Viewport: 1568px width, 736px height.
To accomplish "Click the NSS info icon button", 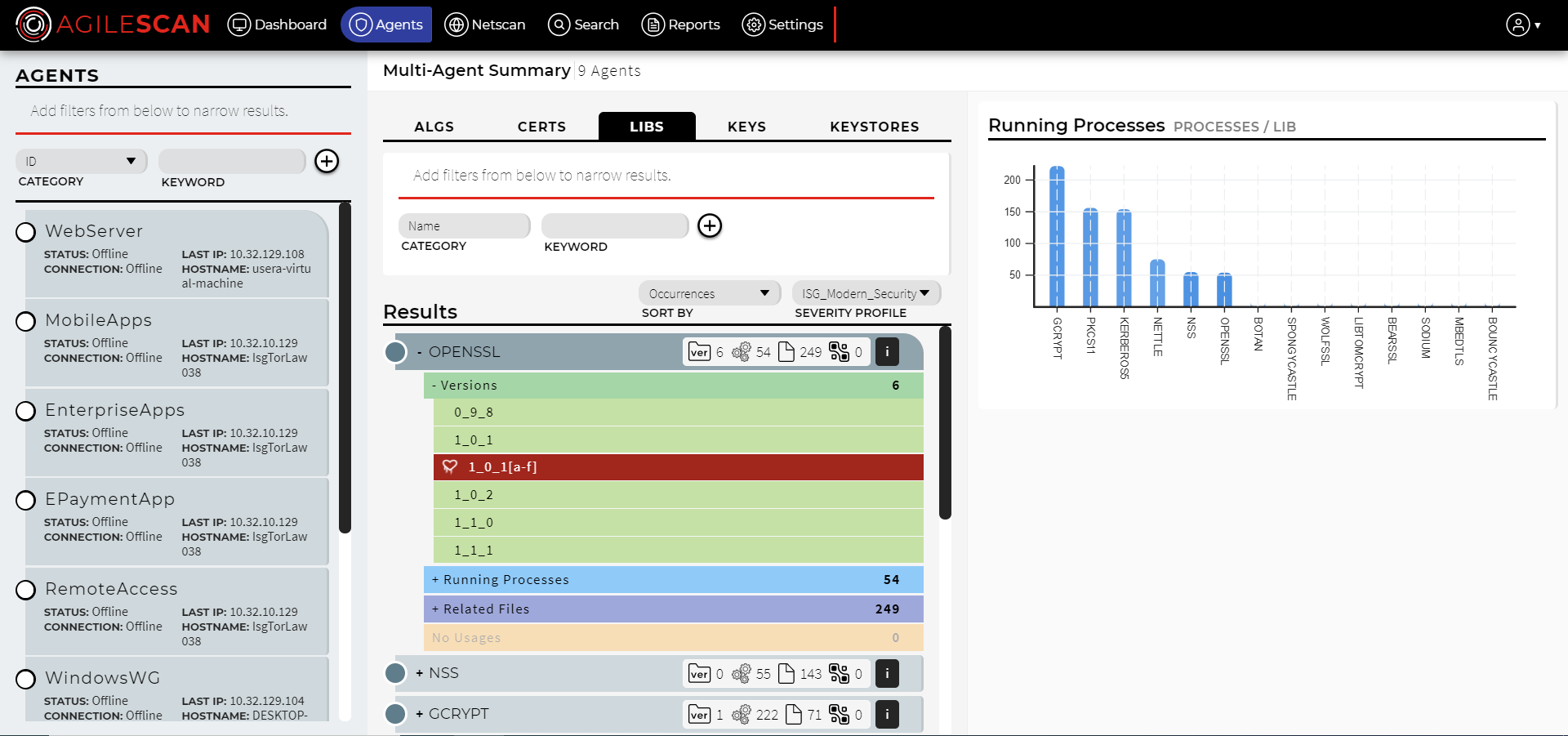I will [x=887, y=674].
